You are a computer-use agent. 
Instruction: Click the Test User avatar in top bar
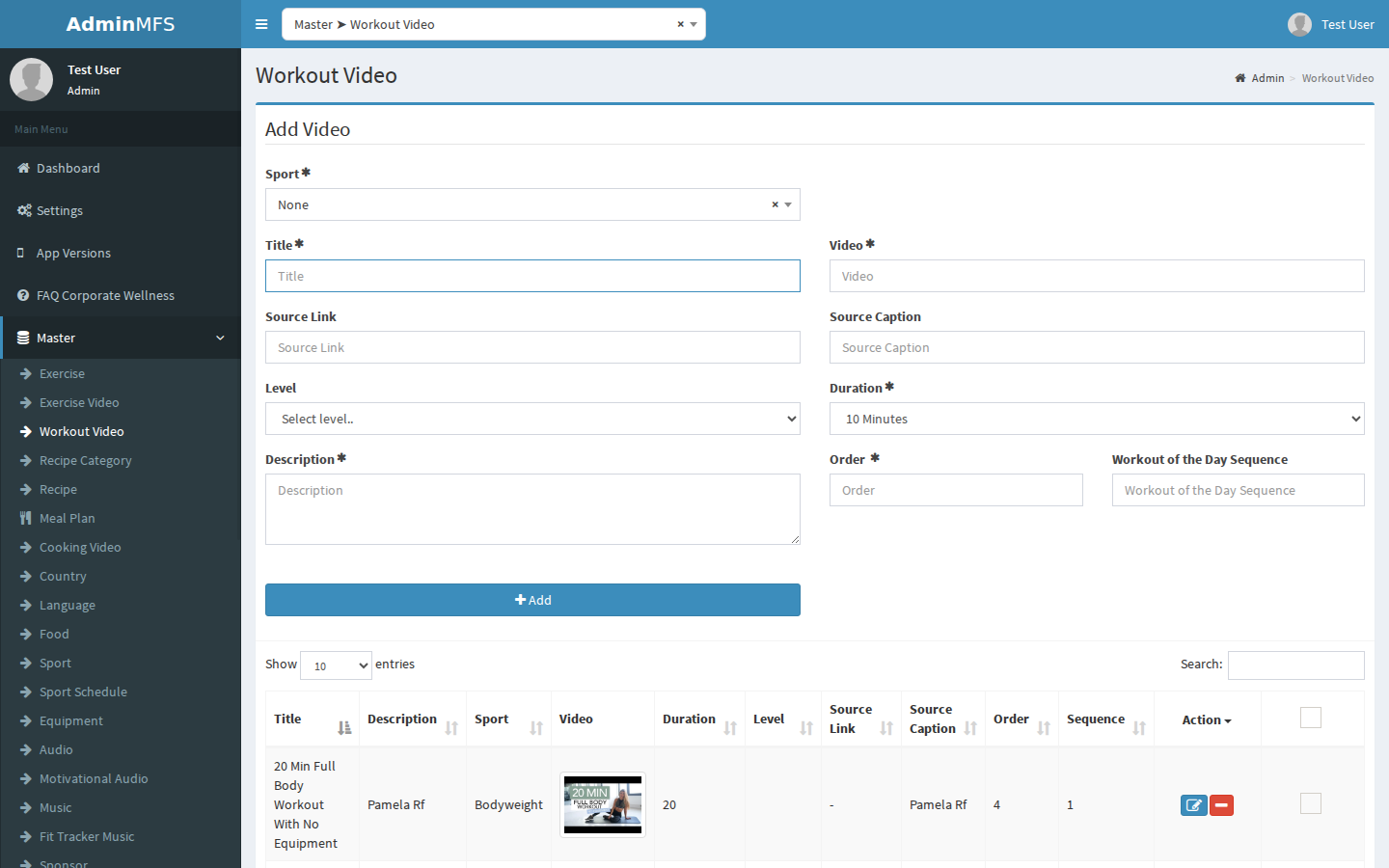[1299, 24]
